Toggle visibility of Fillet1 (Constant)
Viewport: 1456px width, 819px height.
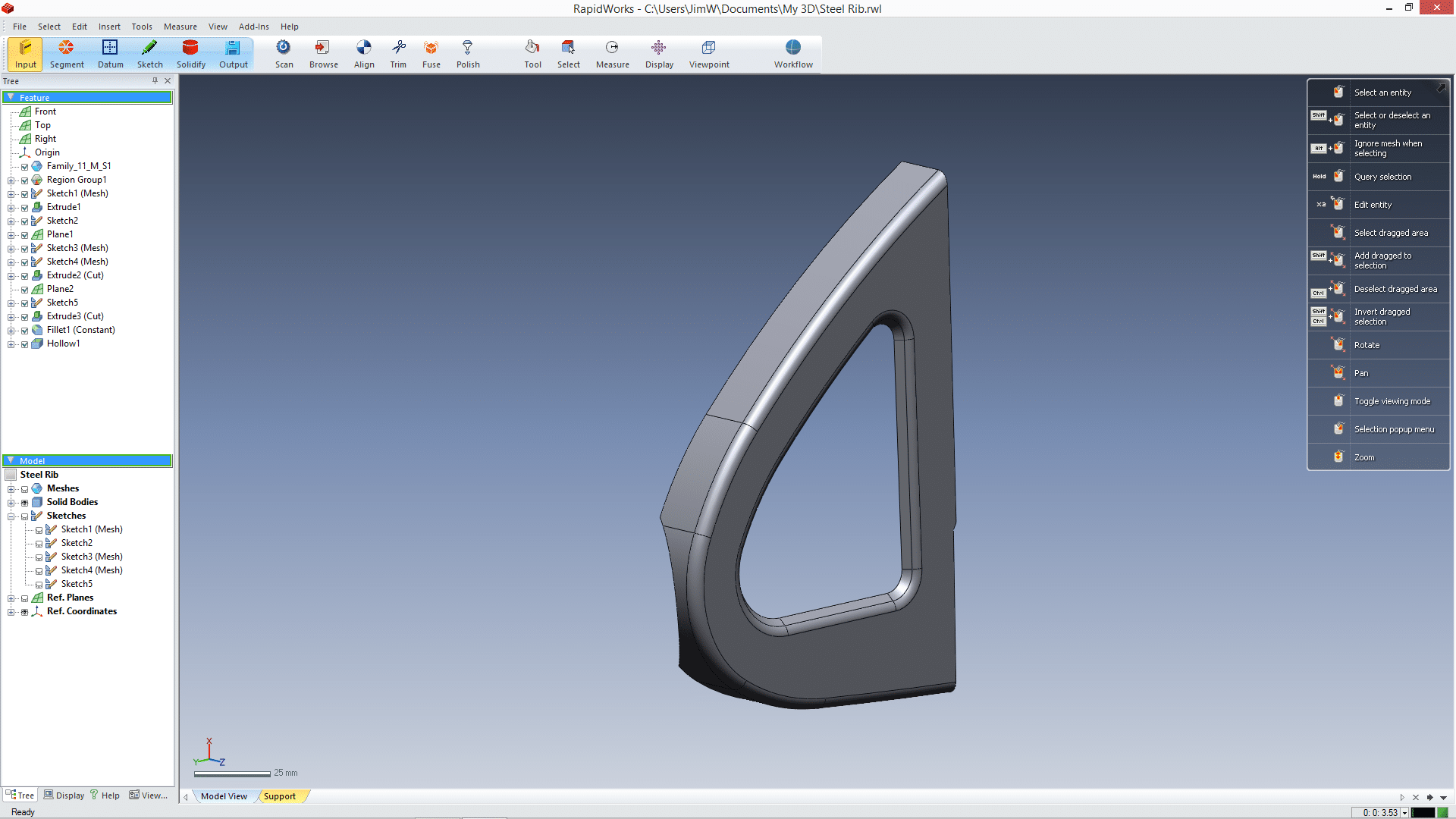(x=25, y=330)
